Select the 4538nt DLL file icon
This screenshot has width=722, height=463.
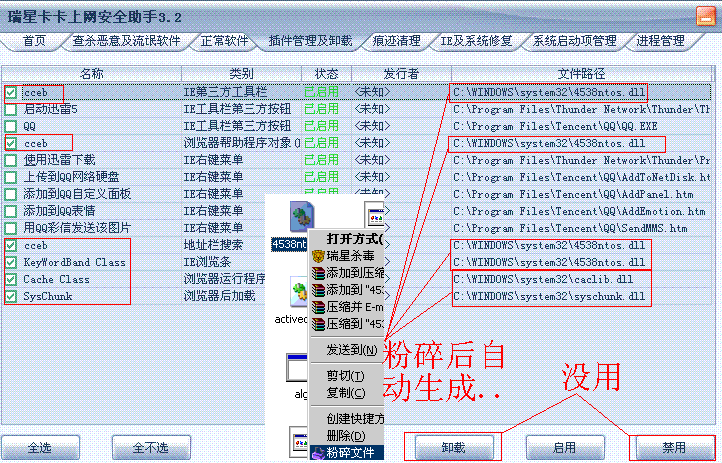point(302,216)
